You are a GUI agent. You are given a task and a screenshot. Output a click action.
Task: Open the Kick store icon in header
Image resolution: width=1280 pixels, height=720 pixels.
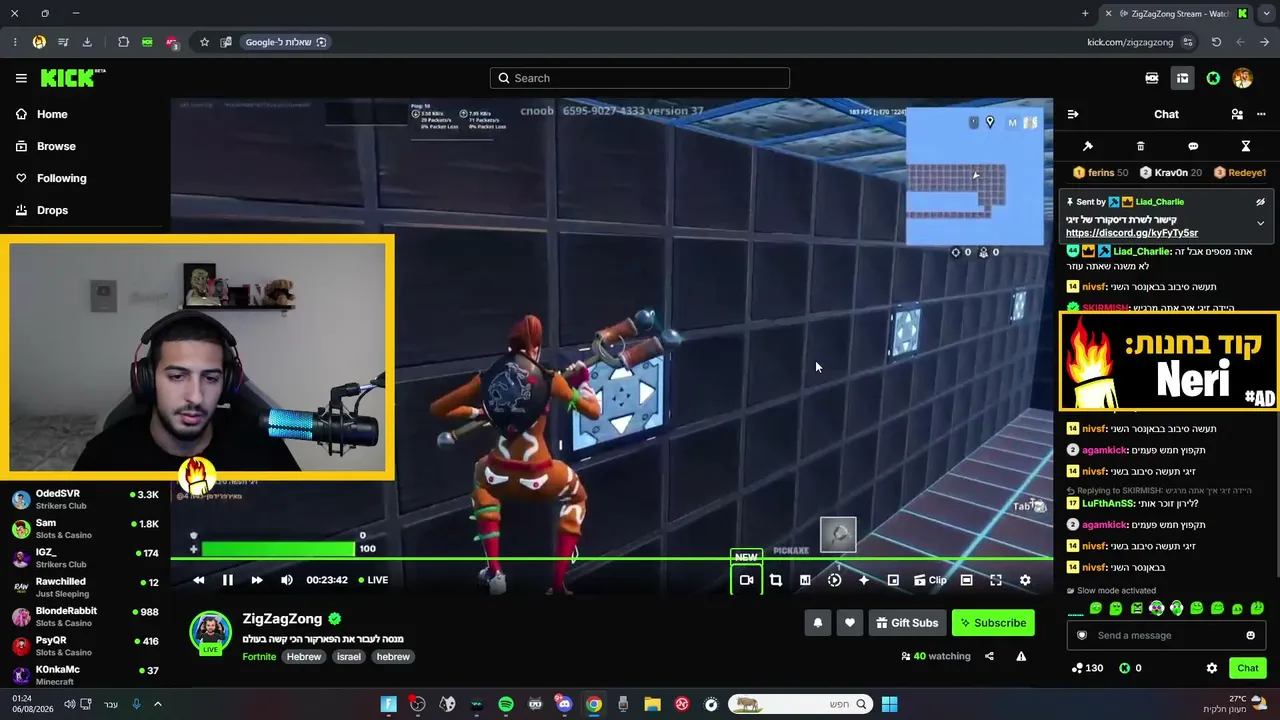point(1152,78)
